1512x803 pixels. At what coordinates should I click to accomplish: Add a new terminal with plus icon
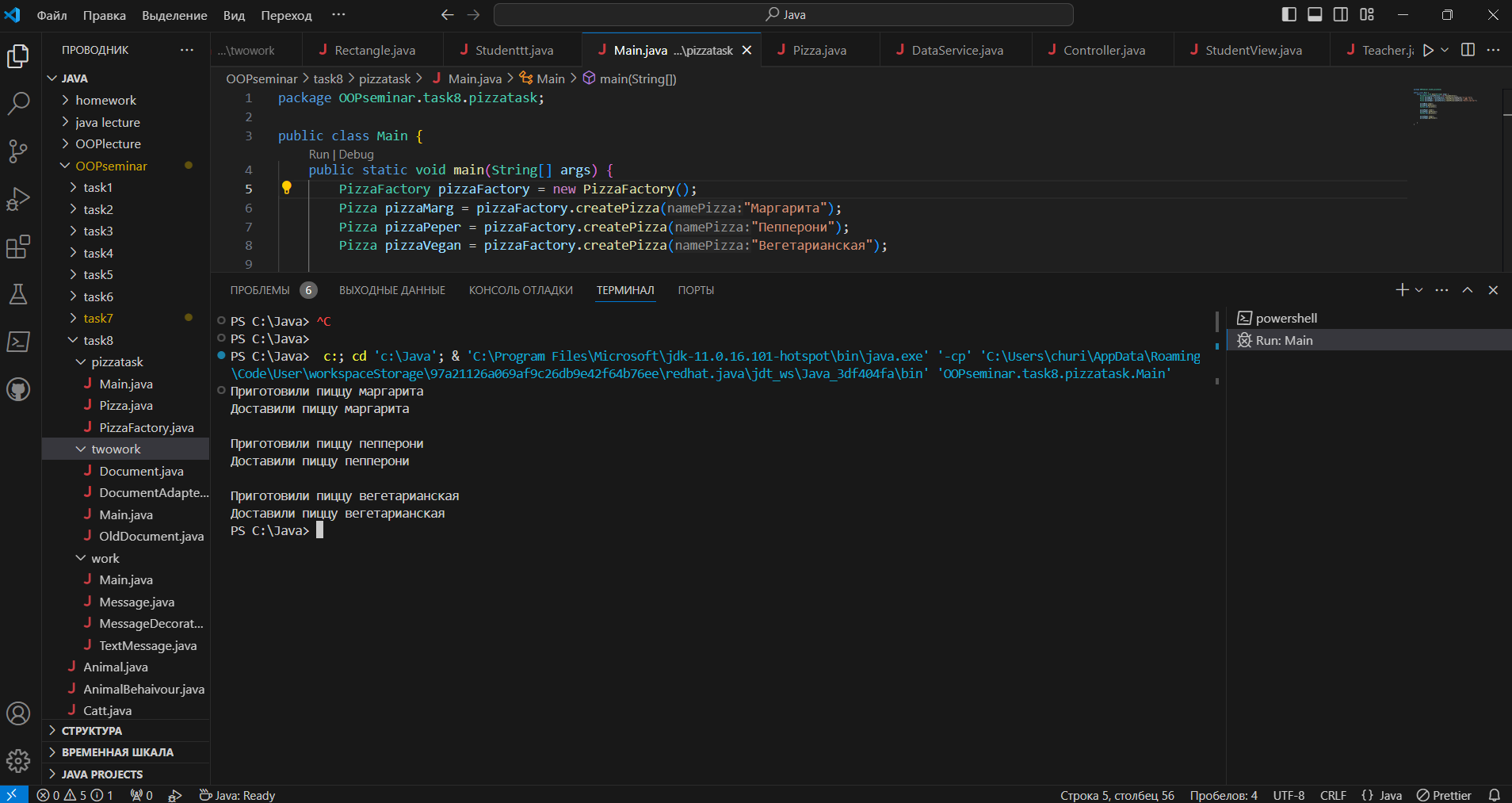[1402, 290]
